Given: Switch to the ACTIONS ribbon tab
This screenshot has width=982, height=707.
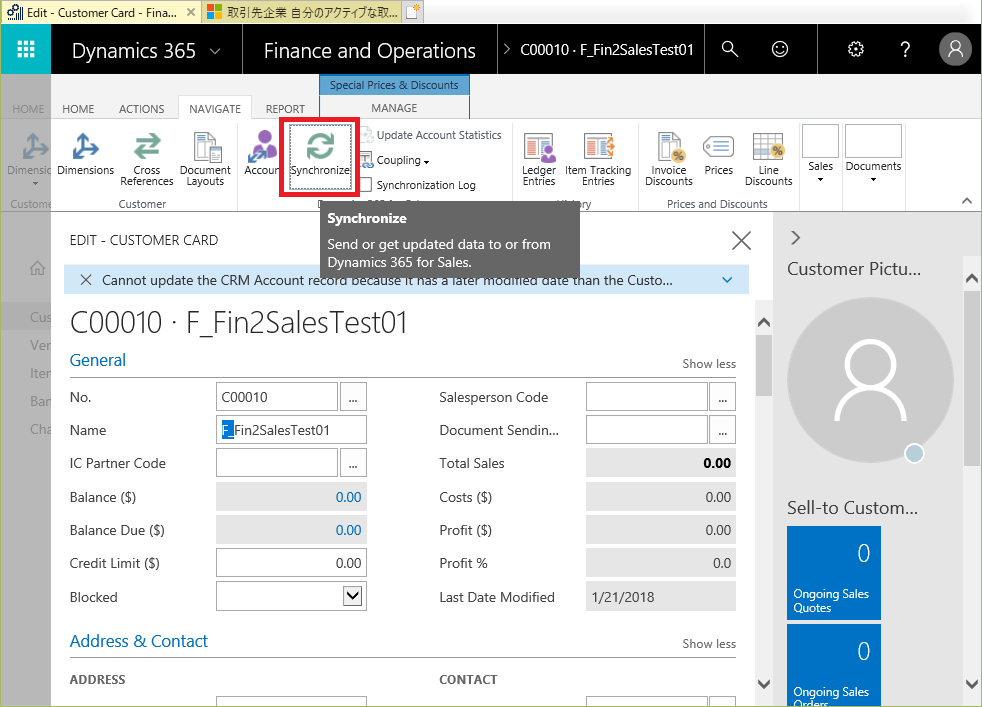Looking at the screenshot, I should 142,109.
